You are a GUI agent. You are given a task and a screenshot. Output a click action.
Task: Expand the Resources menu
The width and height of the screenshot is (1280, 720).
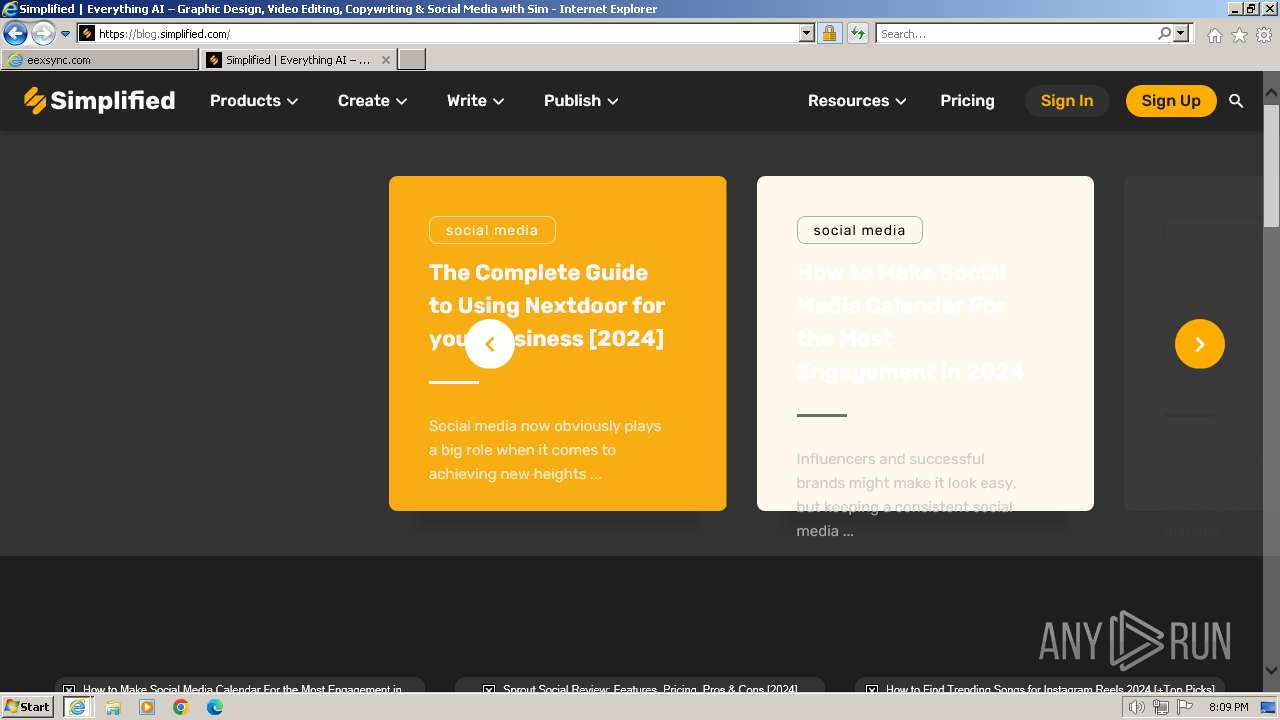tap(857, 101)
